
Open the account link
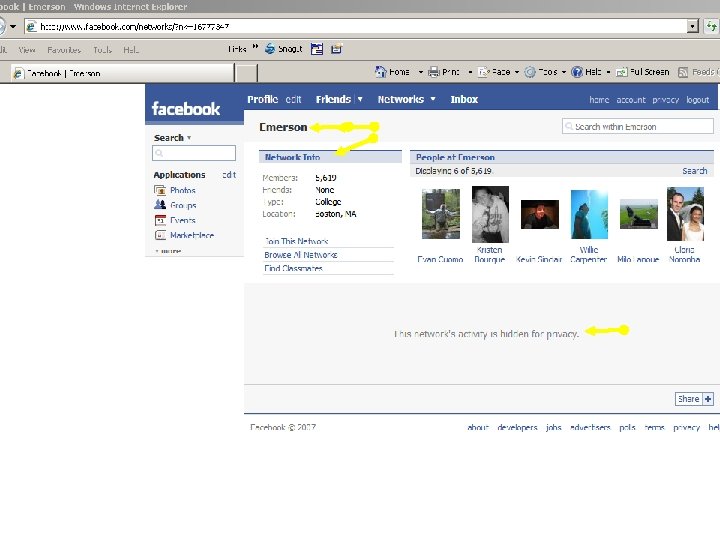(x=630, y=100)
